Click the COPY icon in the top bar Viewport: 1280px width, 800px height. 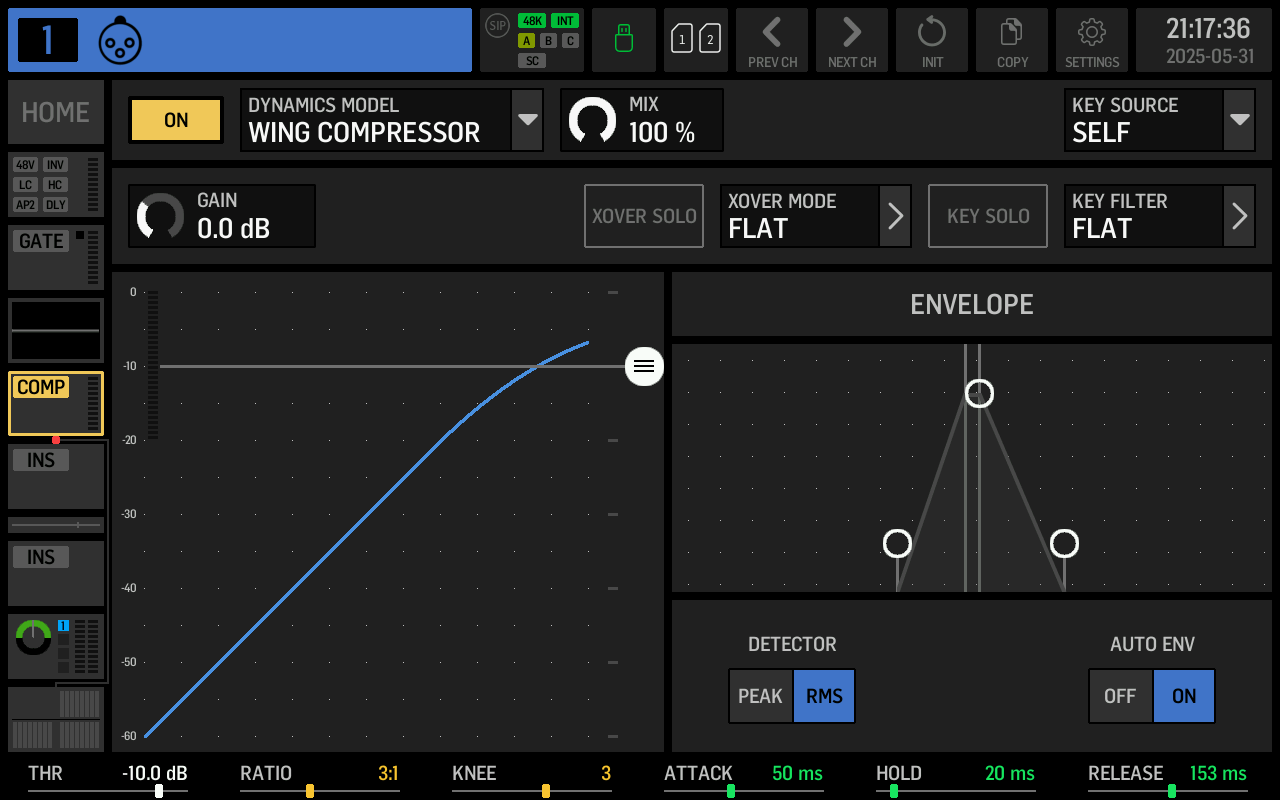click(x=1011, y=40)
